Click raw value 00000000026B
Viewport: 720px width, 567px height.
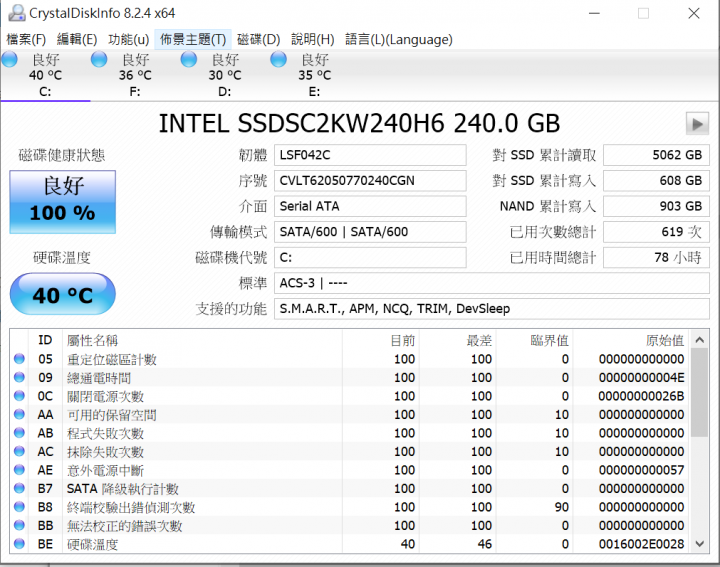641,396
